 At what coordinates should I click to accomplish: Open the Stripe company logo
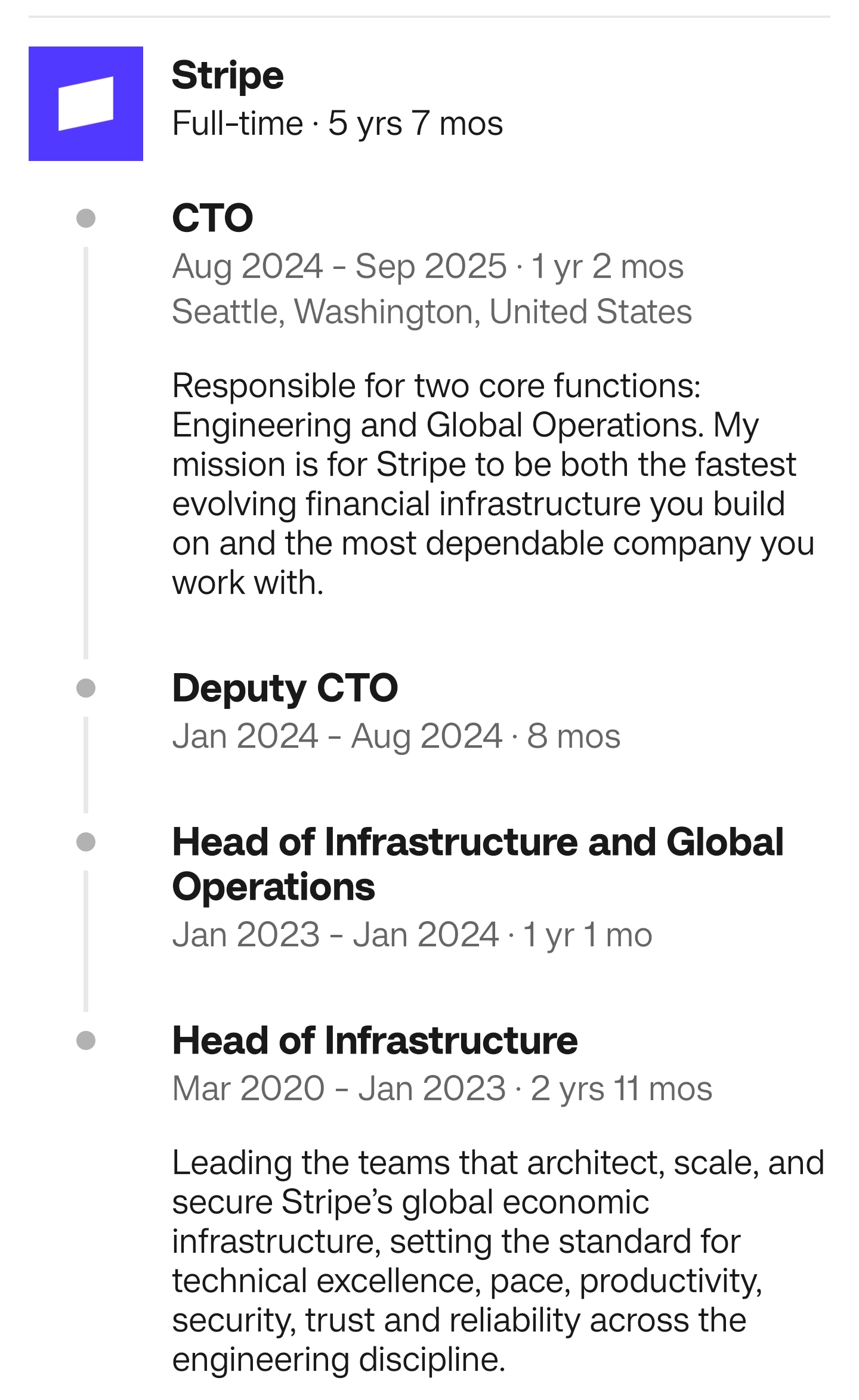(x=86, y=104)
